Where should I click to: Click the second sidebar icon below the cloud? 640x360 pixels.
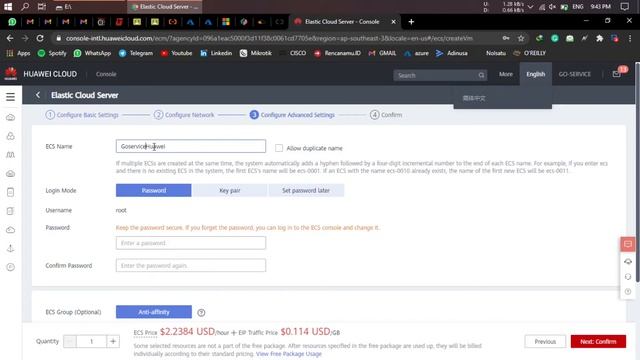pos(11,136)
